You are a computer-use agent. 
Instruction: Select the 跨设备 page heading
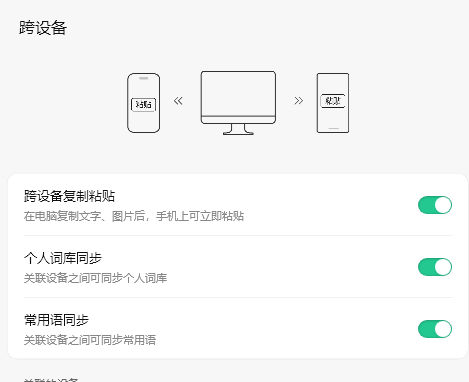[43, 28]
